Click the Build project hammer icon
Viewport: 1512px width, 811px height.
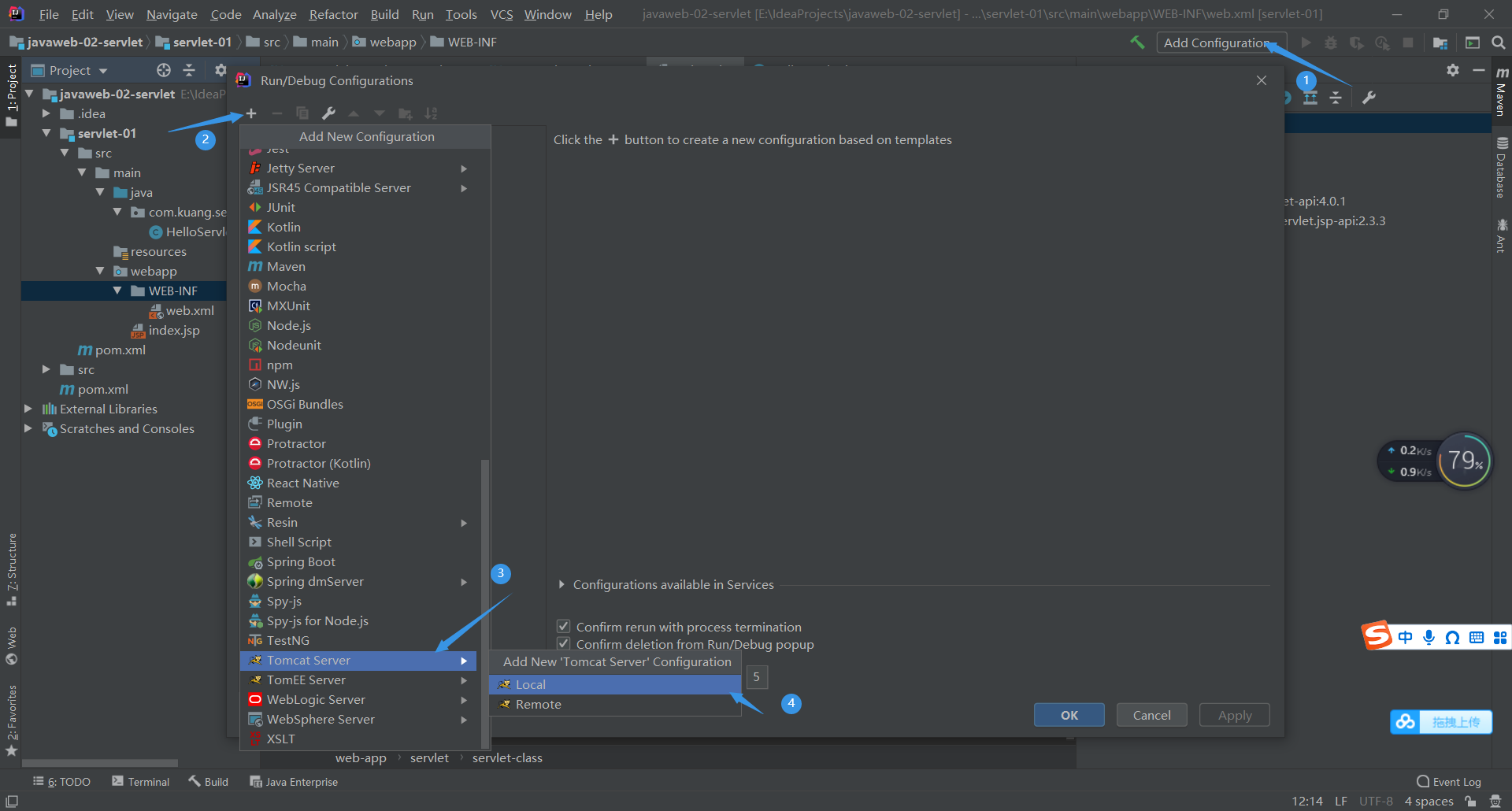(1137, 43)
